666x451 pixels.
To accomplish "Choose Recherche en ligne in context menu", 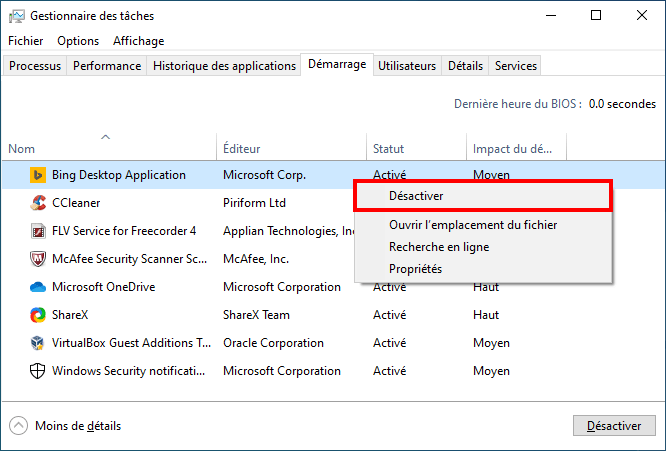I will [483, 247].
